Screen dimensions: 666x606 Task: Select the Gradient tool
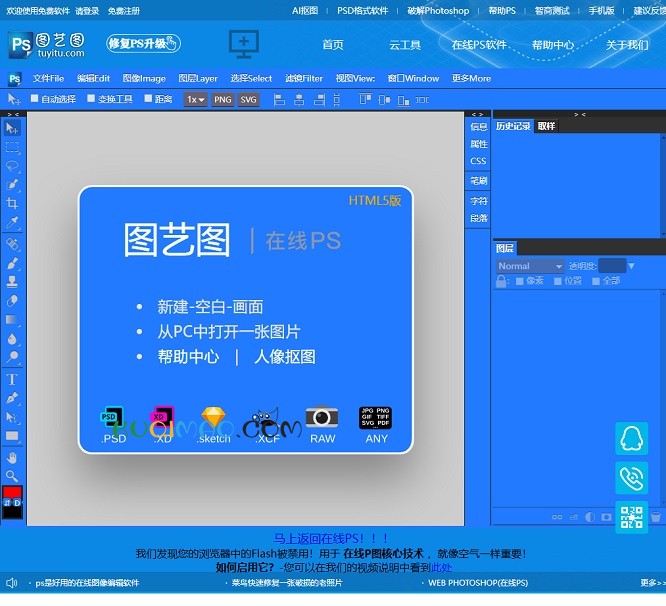(12, 319)
